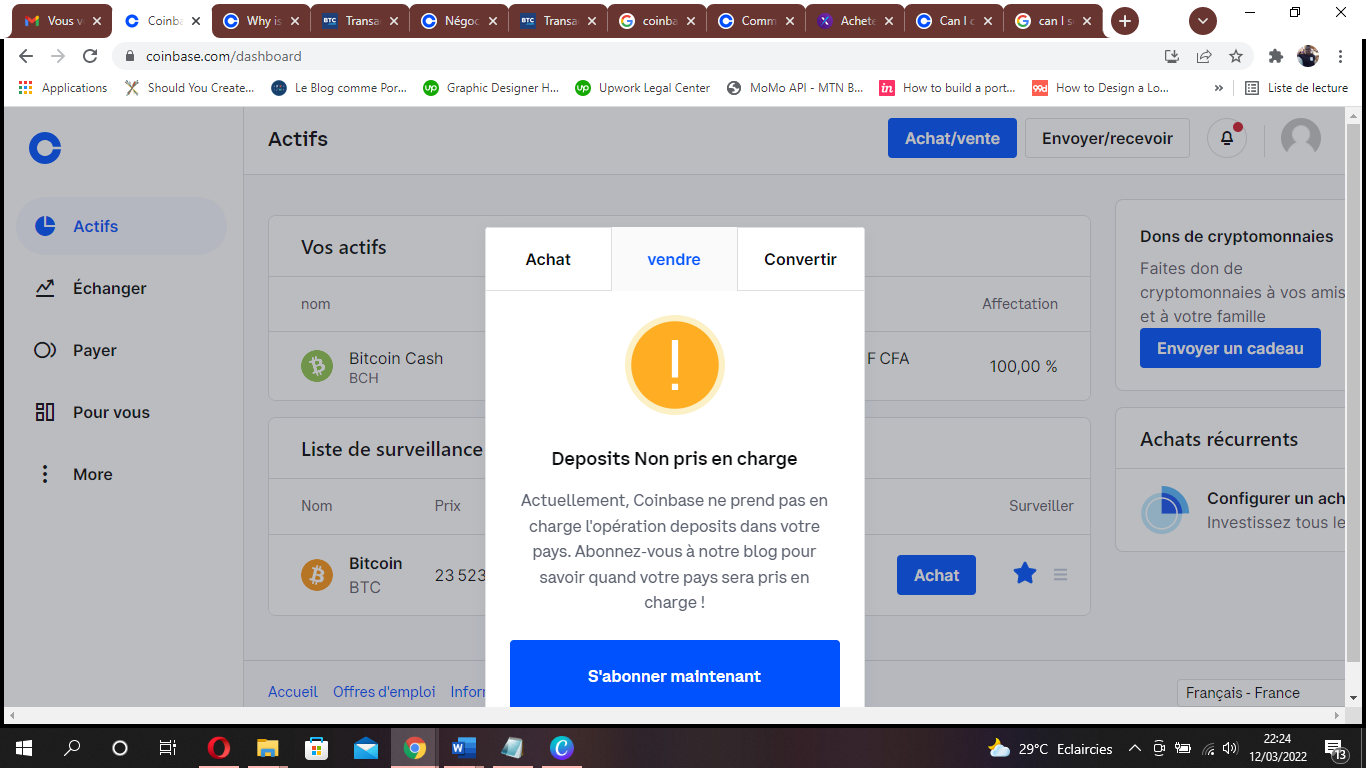Viewport: 1366px width, 768px height.
Task: Open the Chrome profile picture menu
Action: tap(1307, 56)
